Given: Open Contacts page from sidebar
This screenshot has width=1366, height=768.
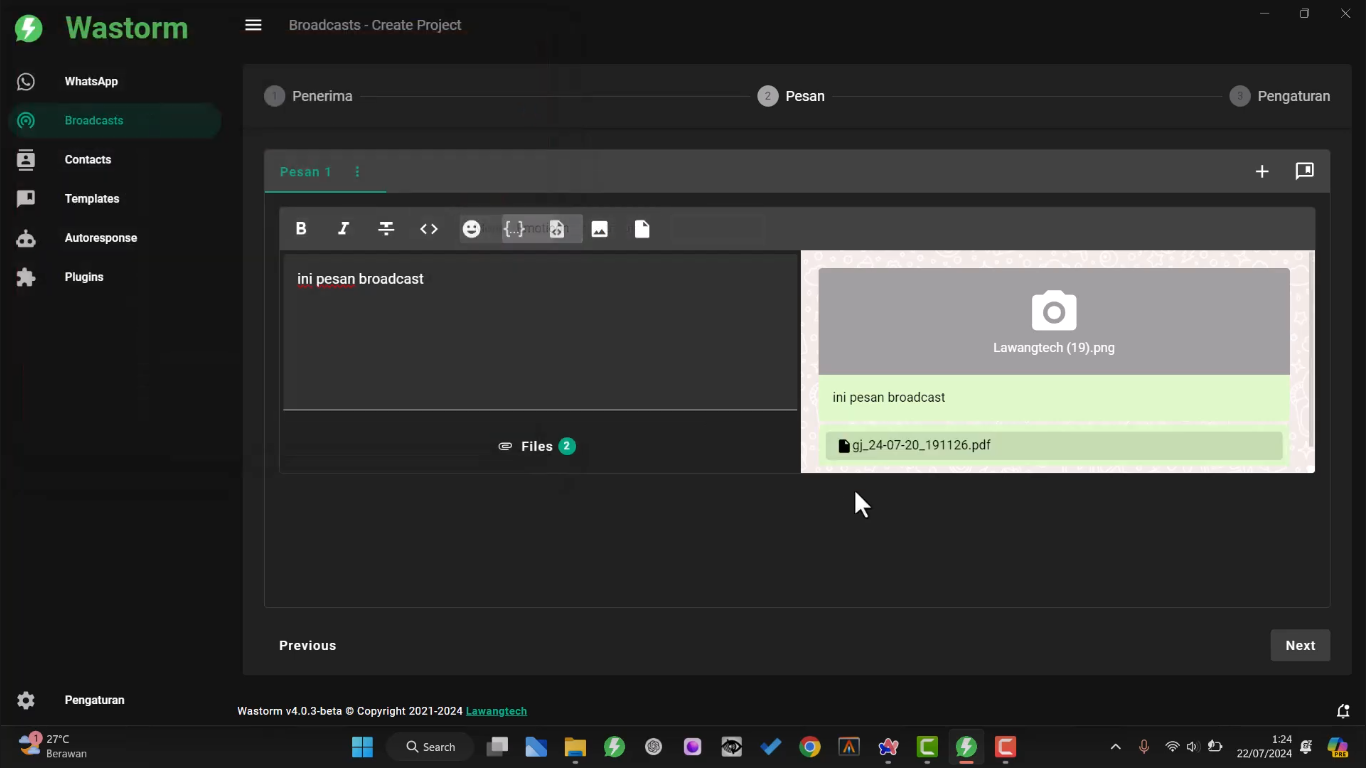Looking at the screenshot, I should (114, 160).
